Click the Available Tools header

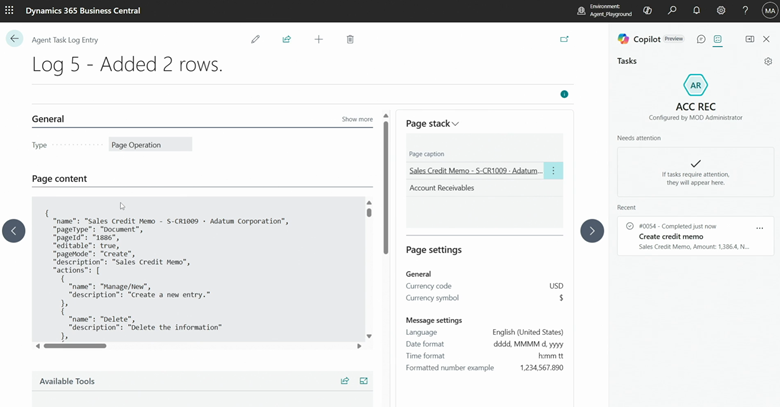point(67,381)
